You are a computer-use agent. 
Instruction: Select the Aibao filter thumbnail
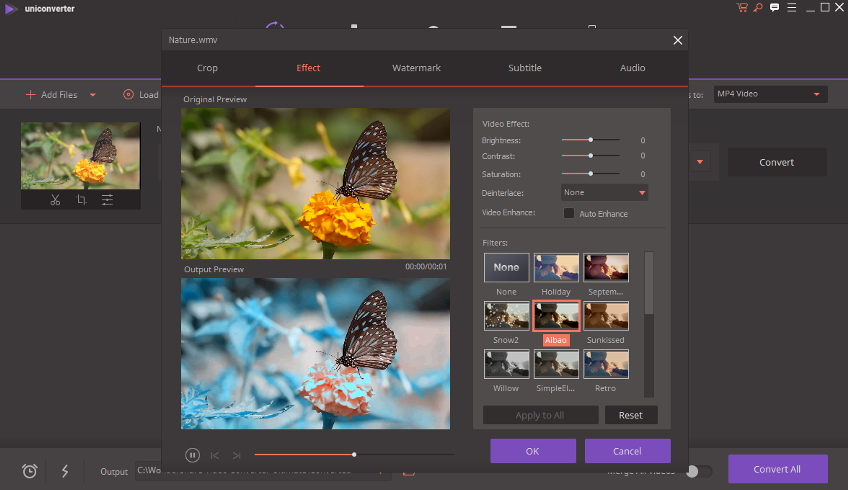556,316
